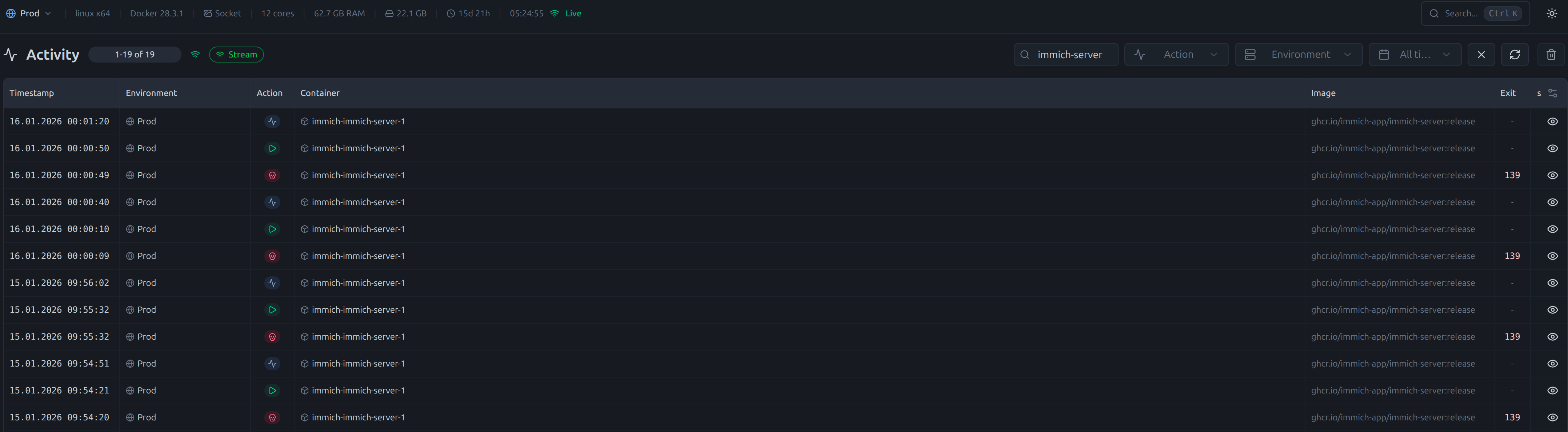View details eye icon for 09:54:20 event
Viewport: 1568px width, 432px height.
(1552, 417)
